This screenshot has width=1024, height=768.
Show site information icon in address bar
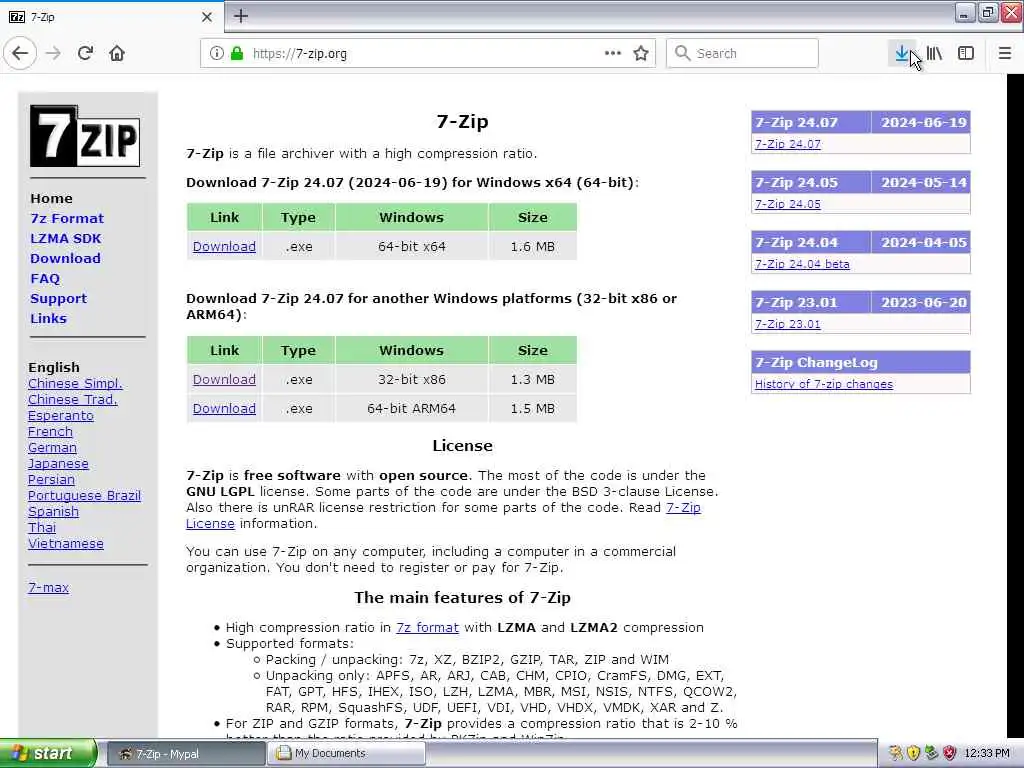[x=216, y=53]
